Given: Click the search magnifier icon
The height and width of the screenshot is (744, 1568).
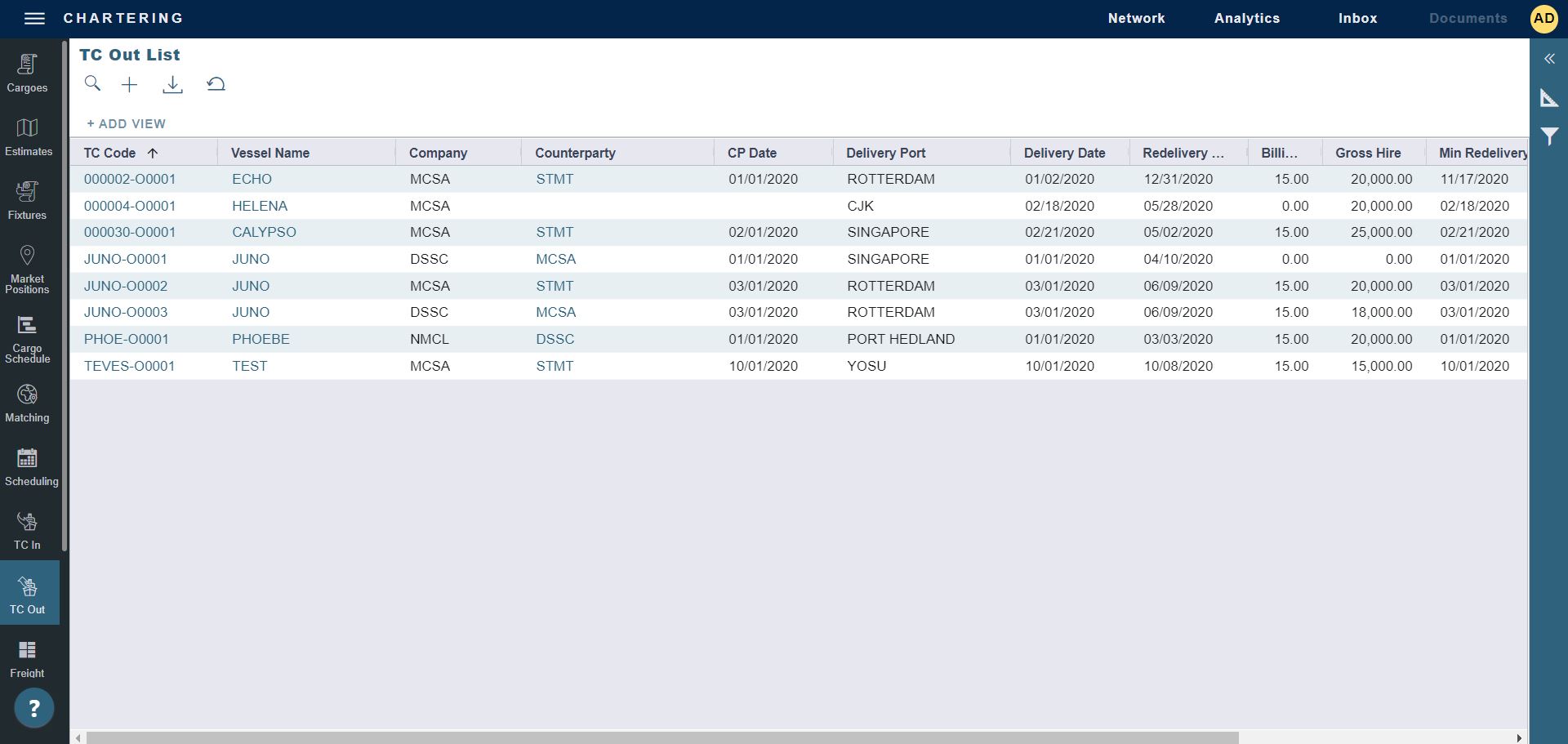Looking at the screenshot, I should coord(92,84).
